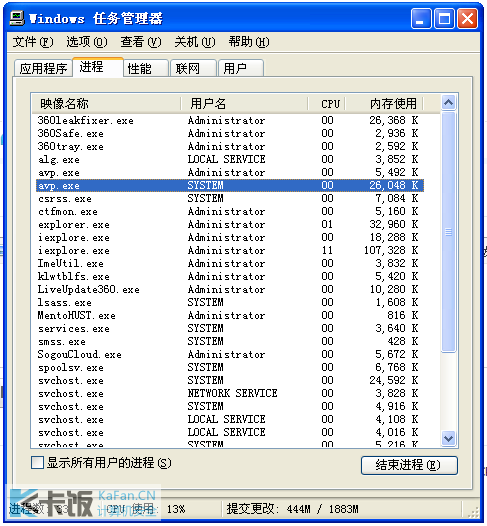Open the 文件(F) menu

[x=33, y=42]
